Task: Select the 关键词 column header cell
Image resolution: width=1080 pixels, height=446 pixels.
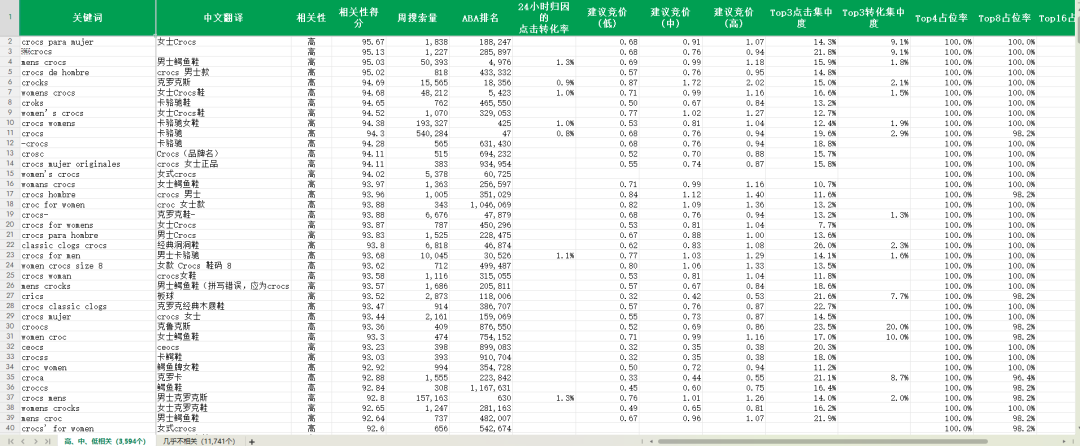Action: coord(86,19)
